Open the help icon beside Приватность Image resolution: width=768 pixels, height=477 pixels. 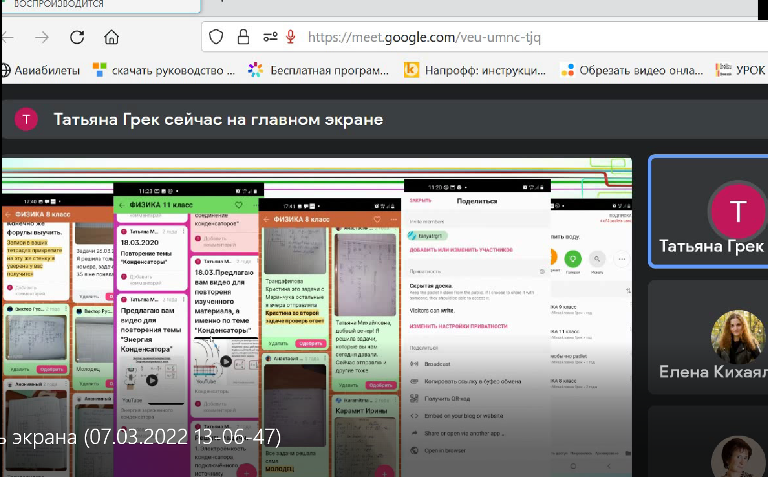click(542, 271)
